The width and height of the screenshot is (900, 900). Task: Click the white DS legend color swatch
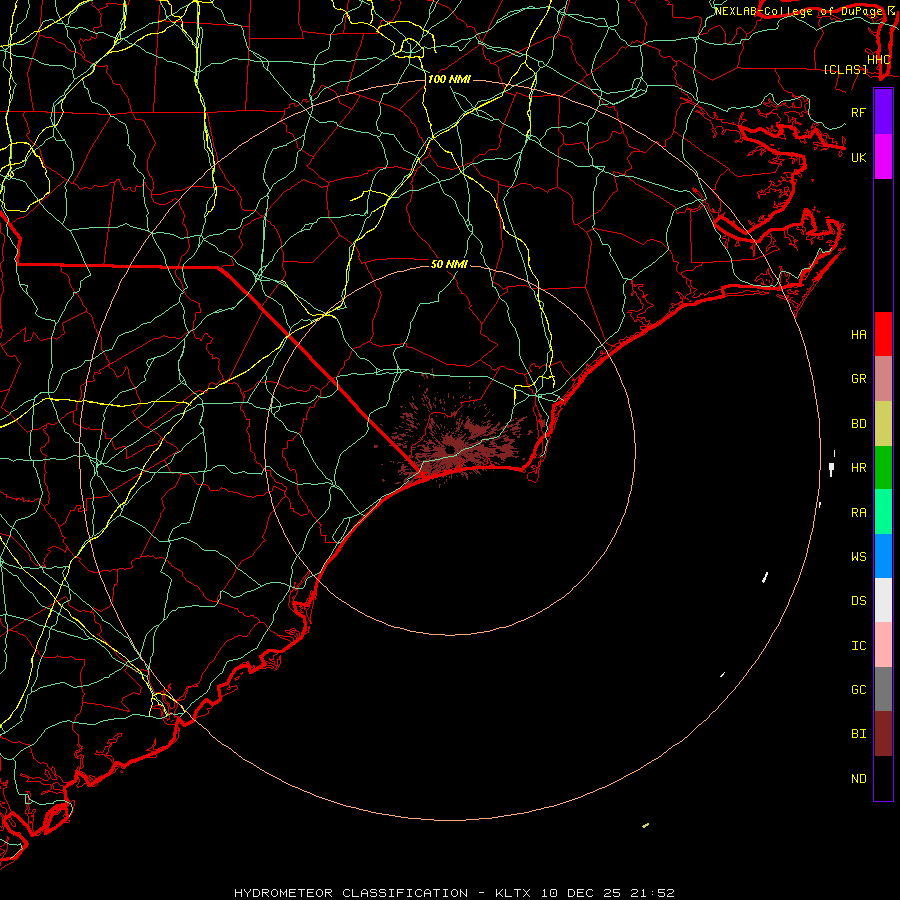click(883, 600)
